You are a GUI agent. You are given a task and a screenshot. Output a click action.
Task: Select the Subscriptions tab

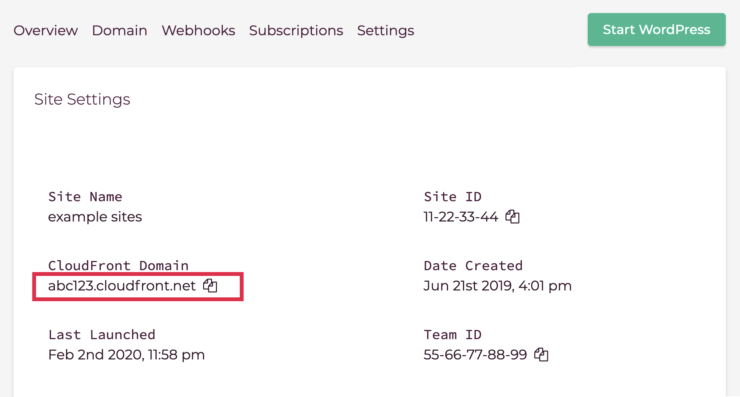296,30
